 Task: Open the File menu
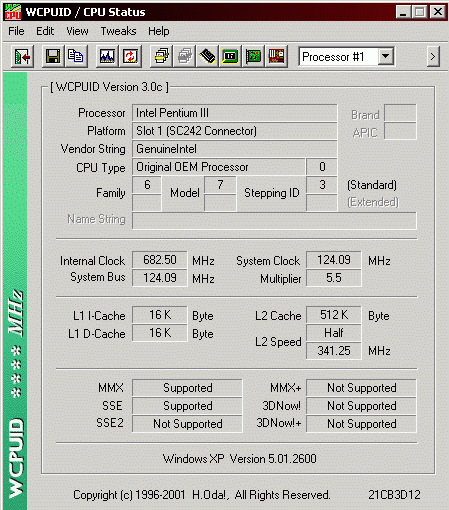(16, 31)
